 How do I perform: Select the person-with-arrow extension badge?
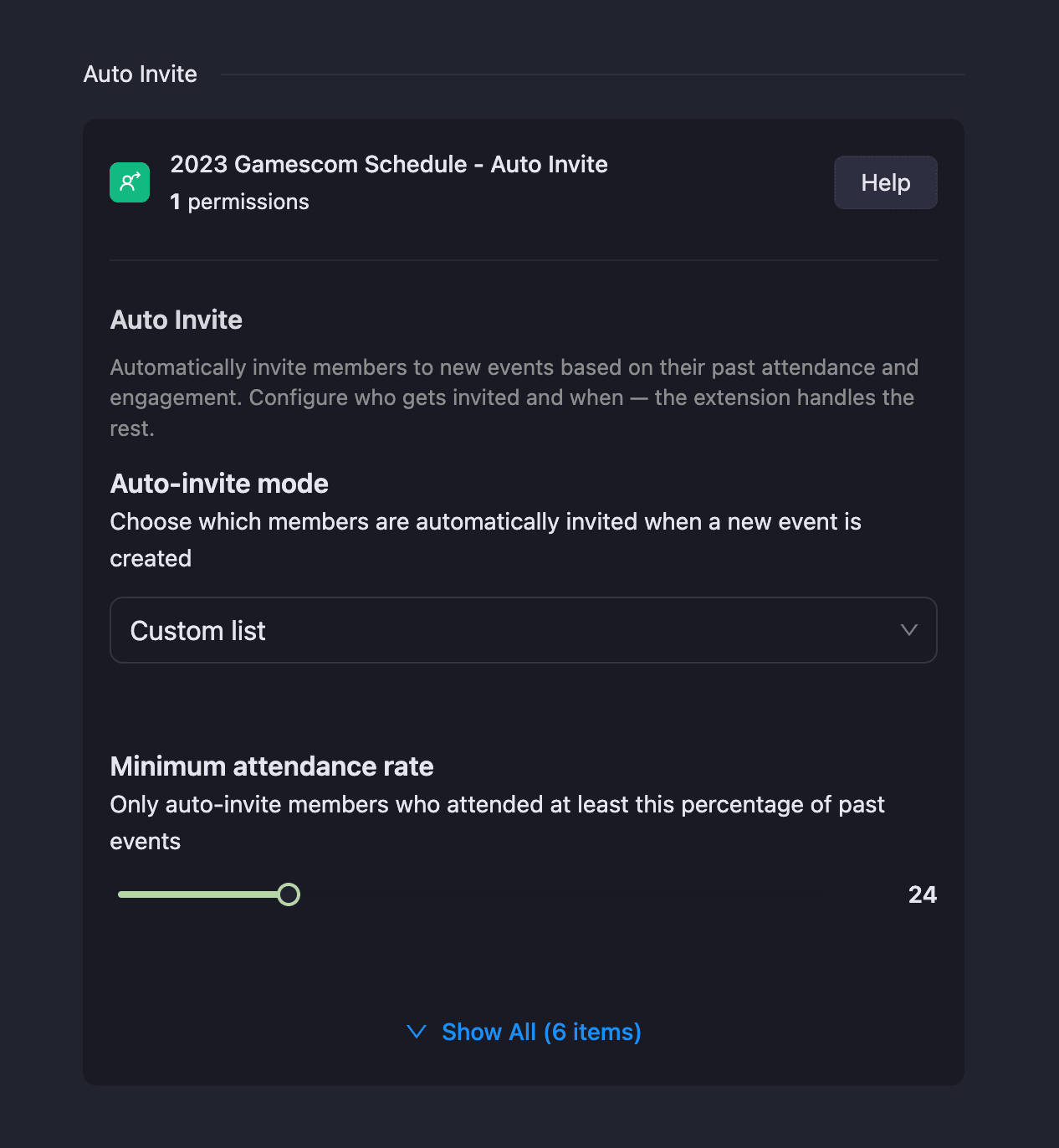point(130,182)
